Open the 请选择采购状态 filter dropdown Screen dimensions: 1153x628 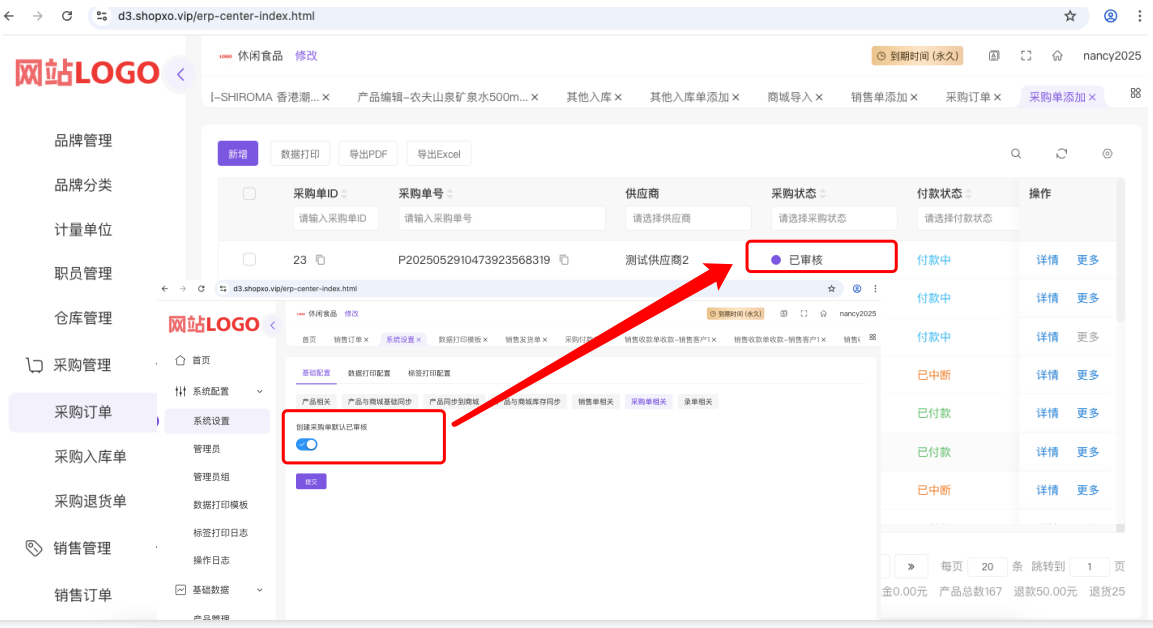click(x=834, y=218)
